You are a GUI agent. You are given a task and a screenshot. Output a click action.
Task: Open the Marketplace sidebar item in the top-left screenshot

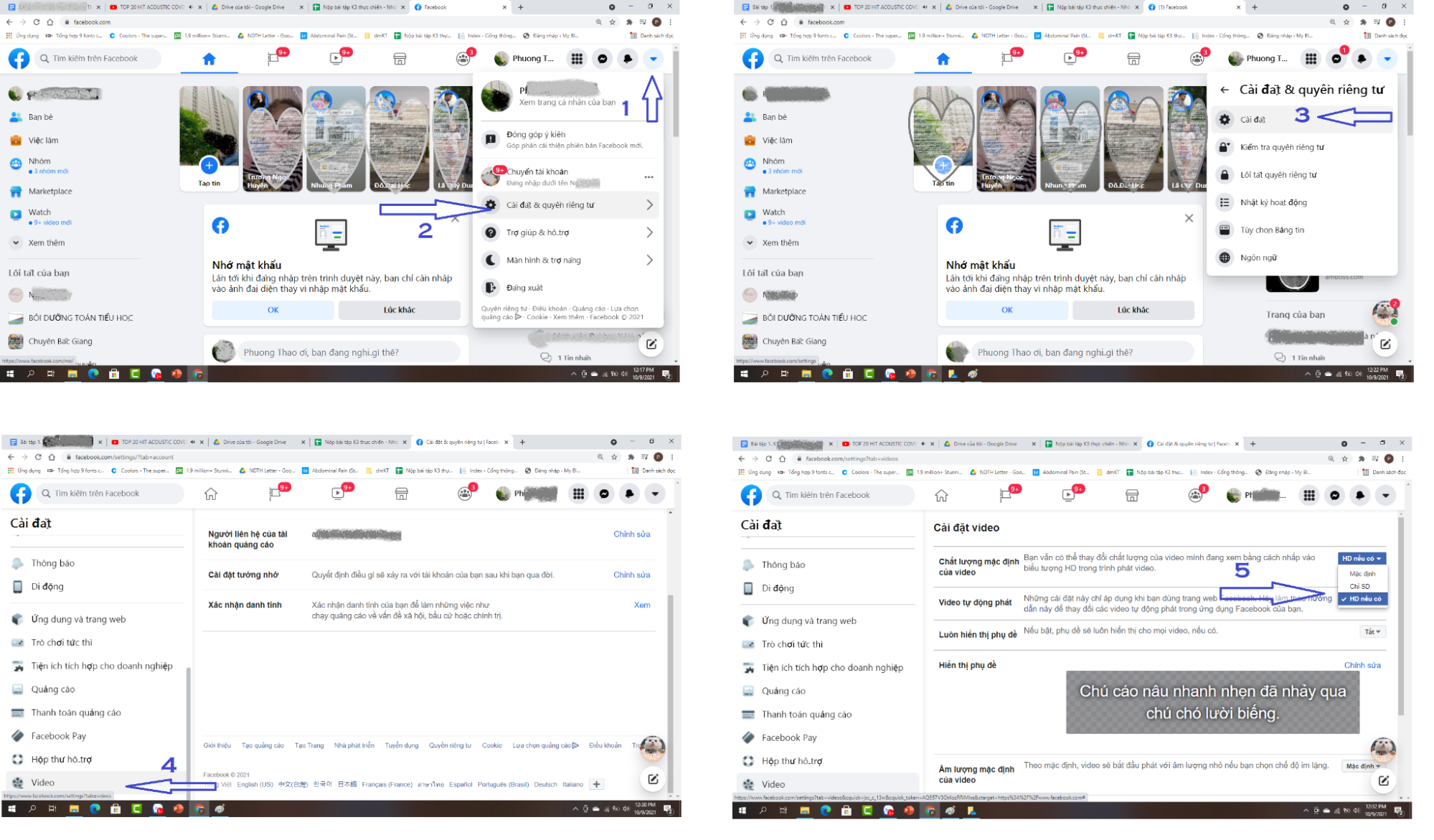coord(50,192)
